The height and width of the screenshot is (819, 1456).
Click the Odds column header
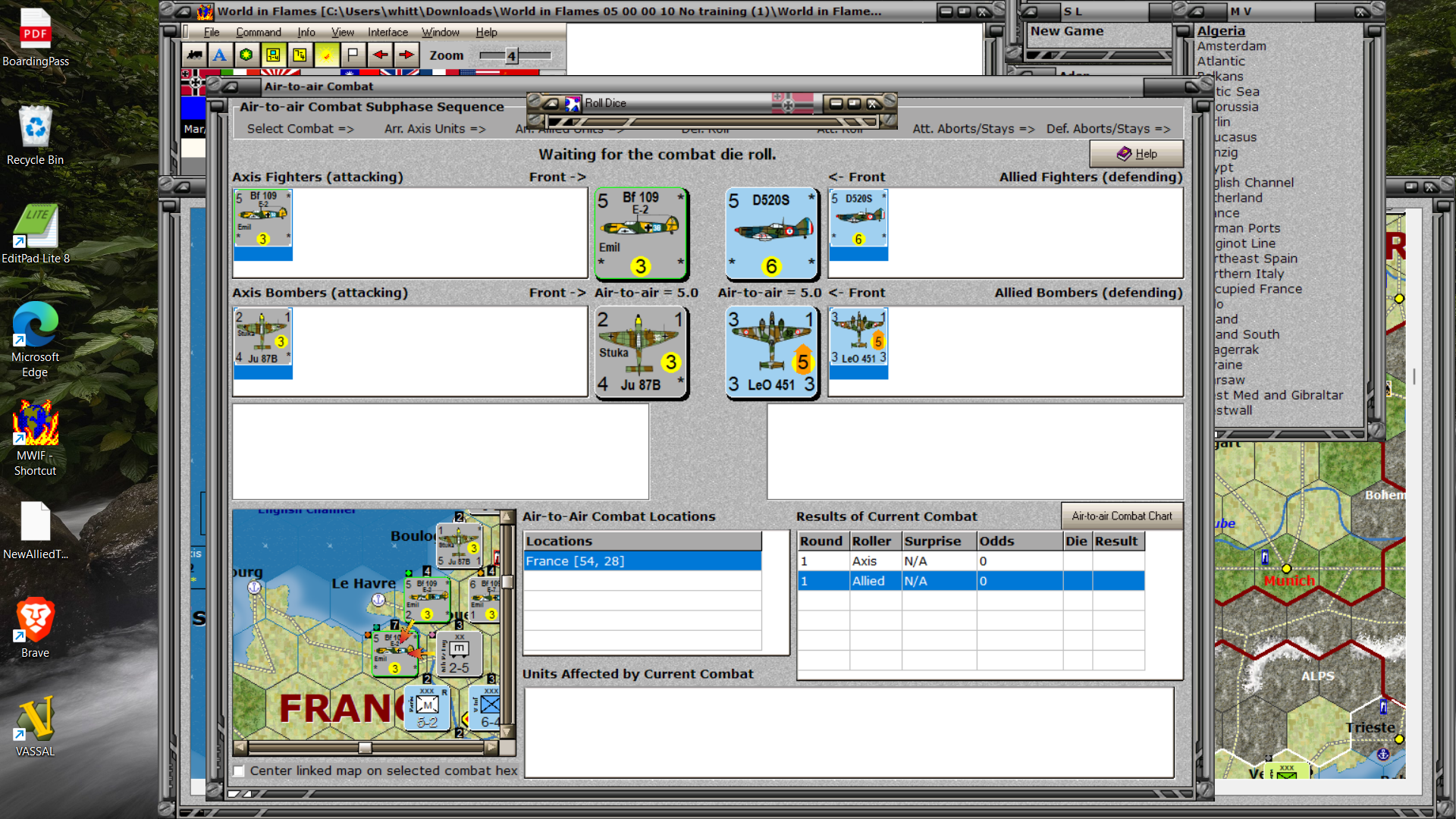click(1019, 541)
